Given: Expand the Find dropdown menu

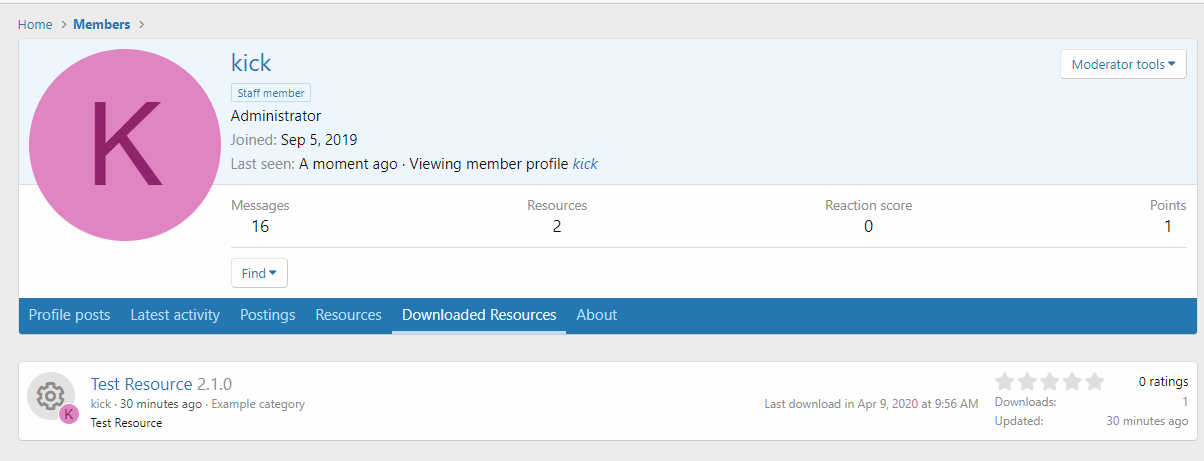Looking at the screenshot, I should coord(259,273).
